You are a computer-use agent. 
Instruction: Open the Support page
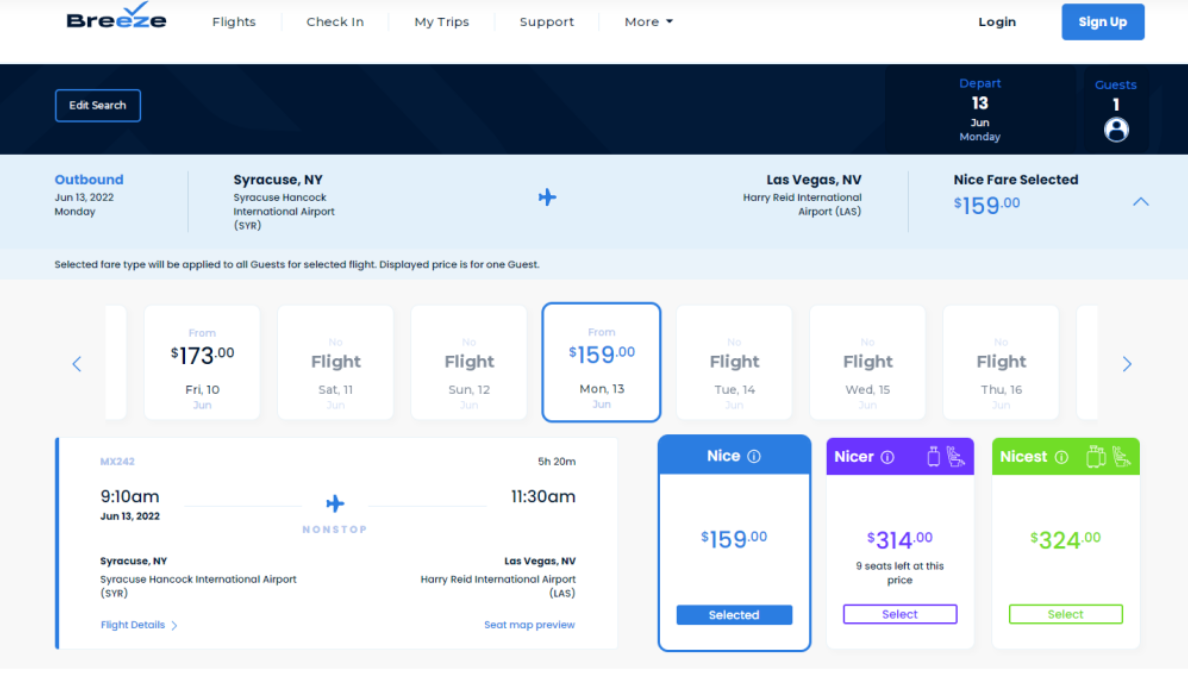point(546,22)
